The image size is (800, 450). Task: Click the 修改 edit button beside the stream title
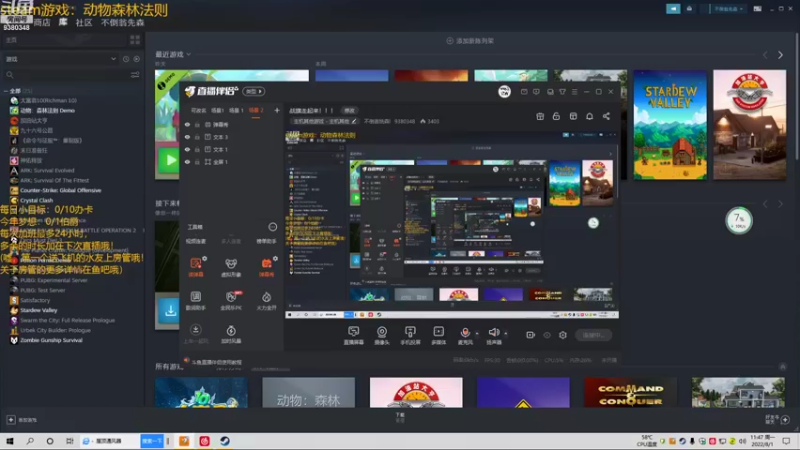tap(349, 110)
